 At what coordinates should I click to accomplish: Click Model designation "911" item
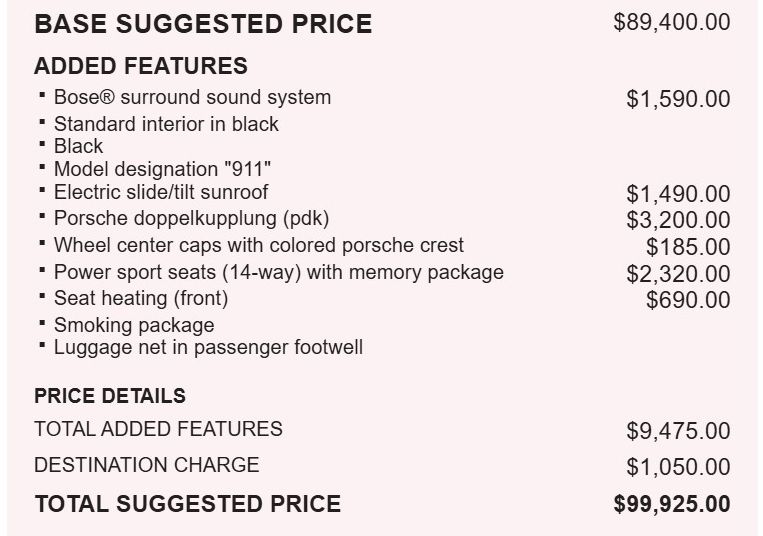pos(162,169)
